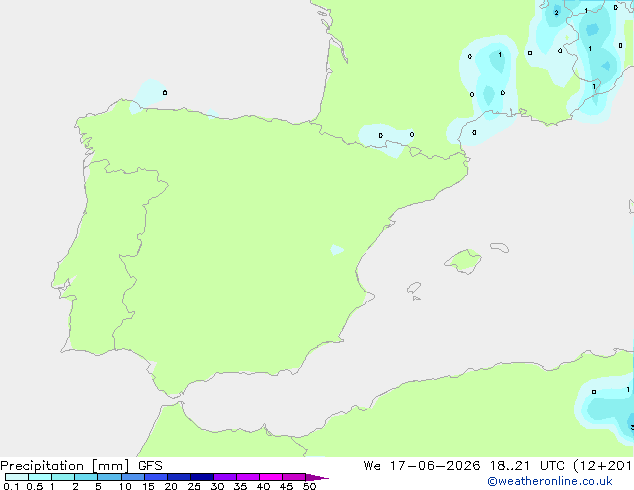Viewport: 634px width, 490px height.
Task: Click the '40' legend scale label
Action: coord(263,486)
